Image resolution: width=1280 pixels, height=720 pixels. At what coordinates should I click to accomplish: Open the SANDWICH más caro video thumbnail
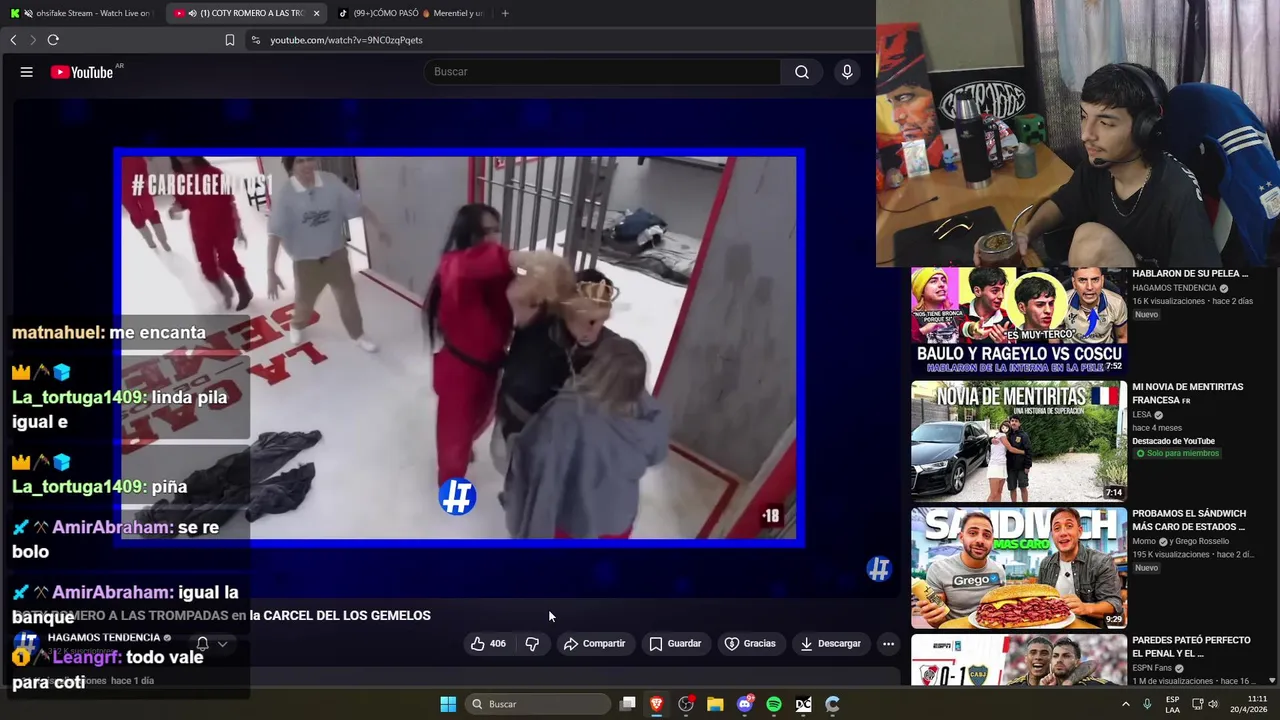click(1018, 568)
